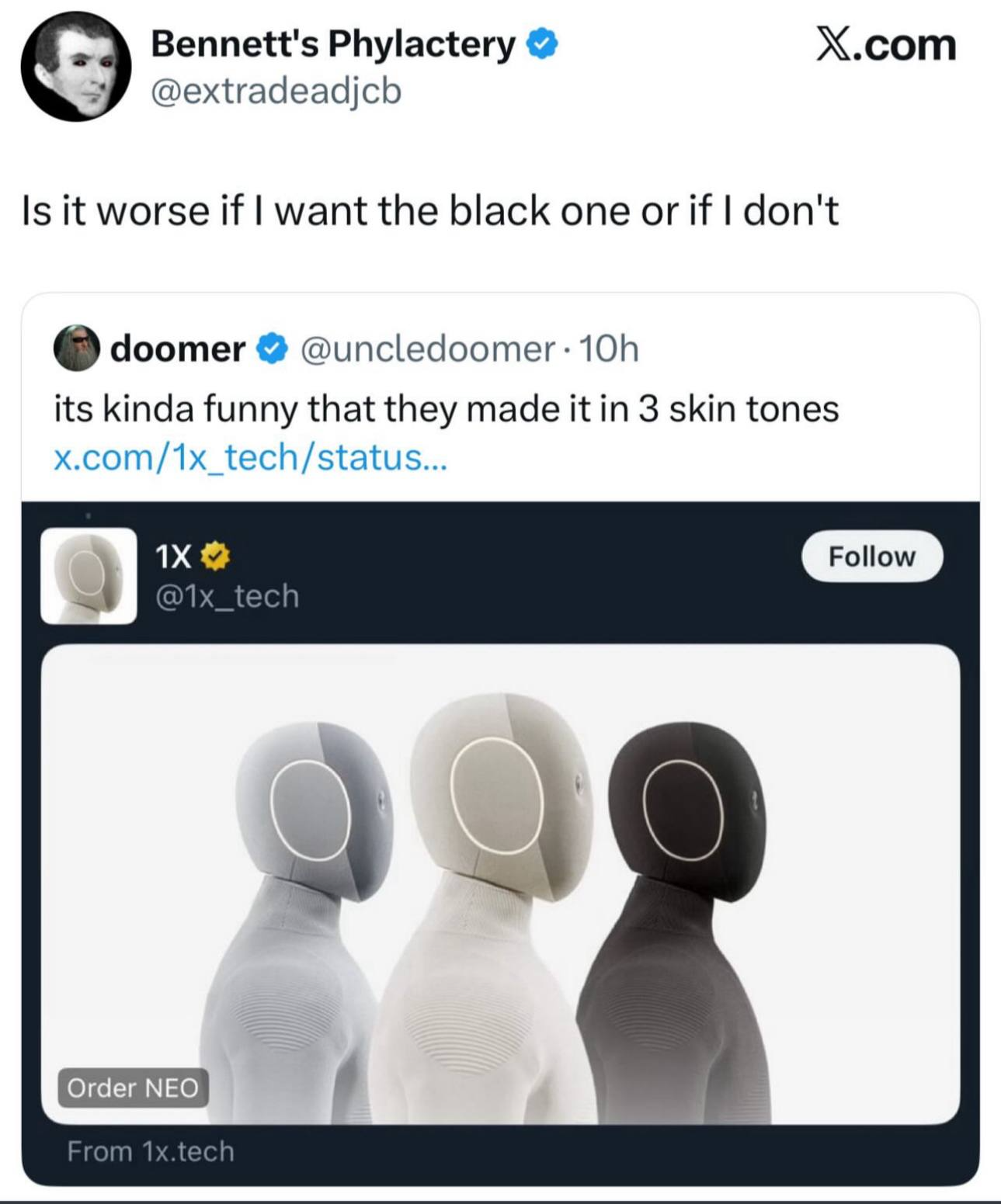The image size is (1001, 1204).
Task: Click the 1X profile avatar thumbnail
Action: pos(89,575)
